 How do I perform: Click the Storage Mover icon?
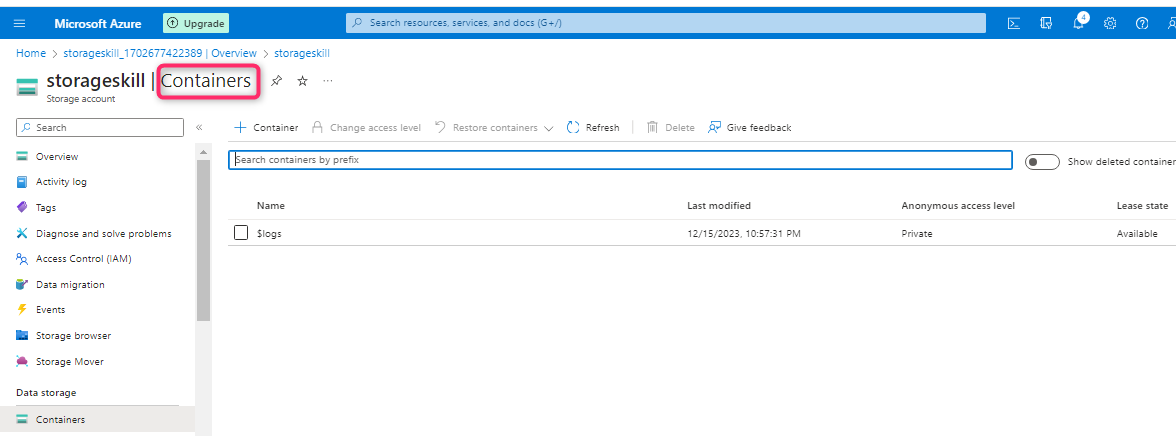[x=22, y=361]
